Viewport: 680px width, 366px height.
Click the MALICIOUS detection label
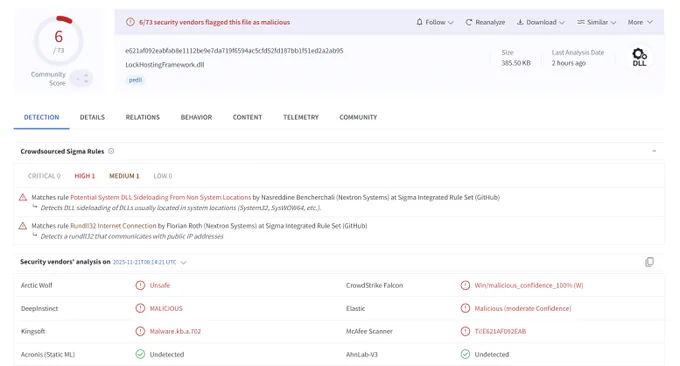coord(166,308)
